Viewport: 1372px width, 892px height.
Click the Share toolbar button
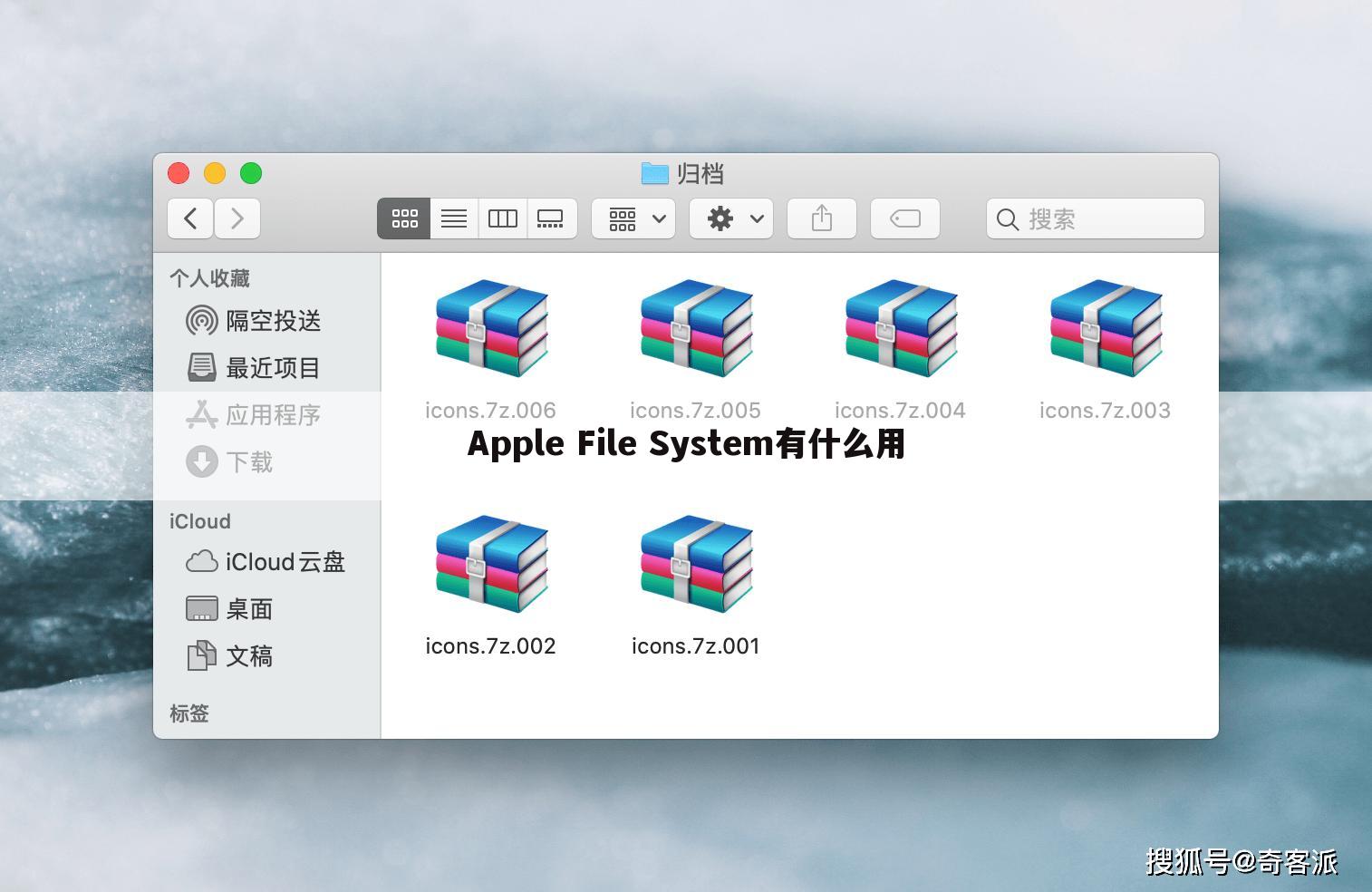pyautogui.click(x=822, y=218)
